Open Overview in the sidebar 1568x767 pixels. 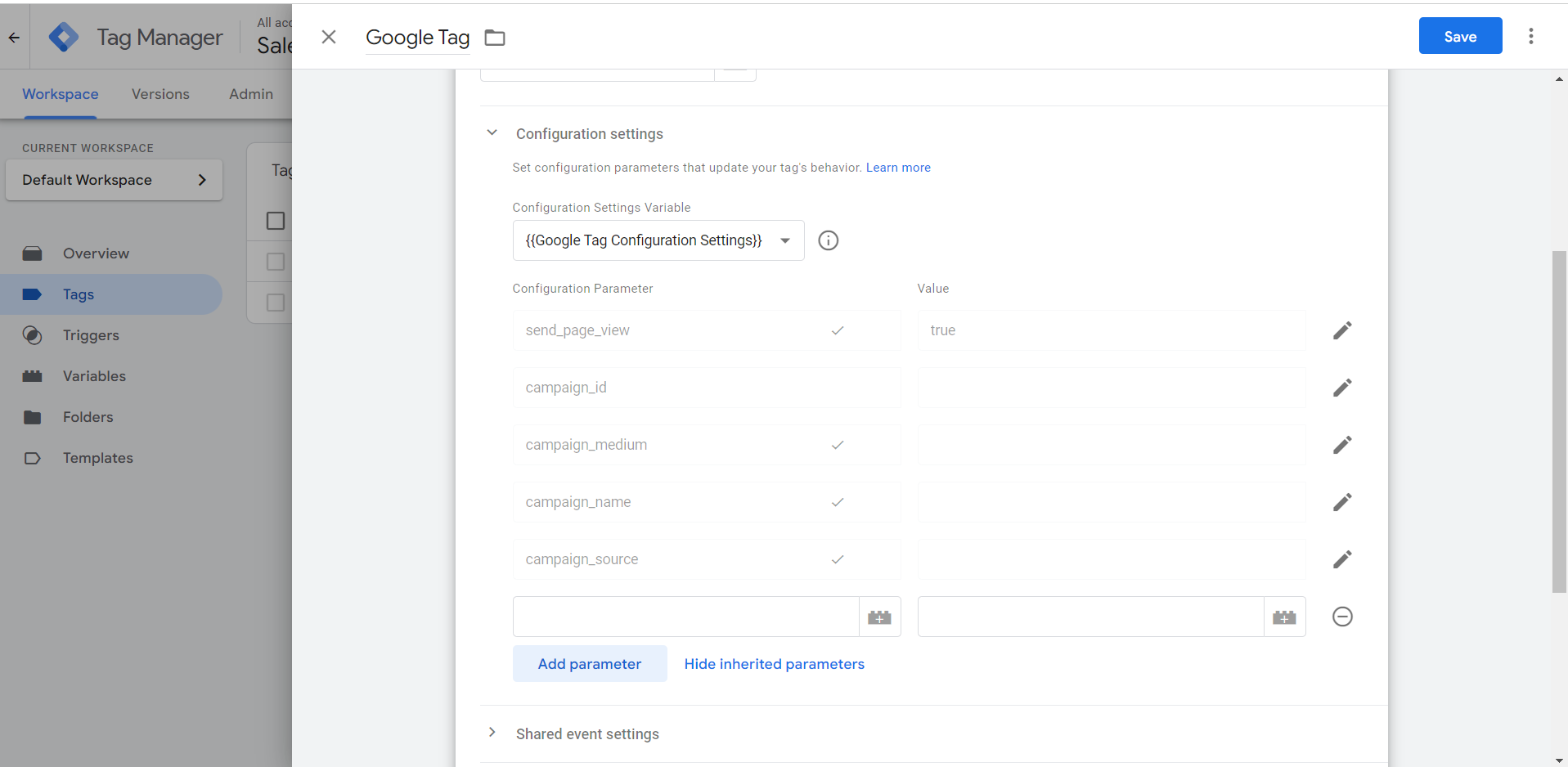96,253
